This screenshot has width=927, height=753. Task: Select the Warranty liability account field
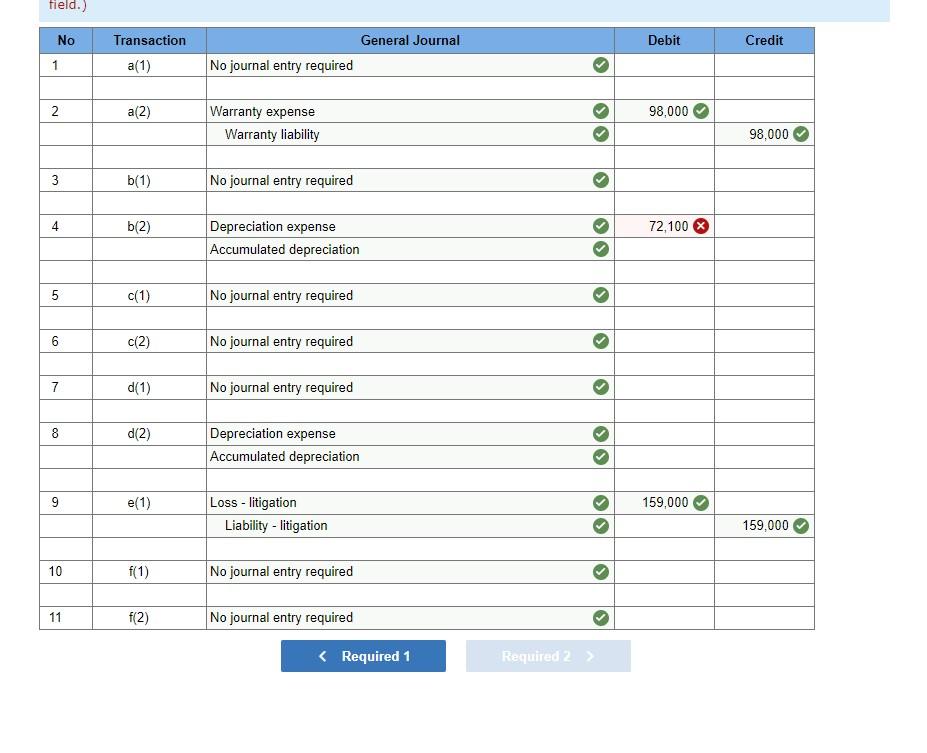point(410,134)
